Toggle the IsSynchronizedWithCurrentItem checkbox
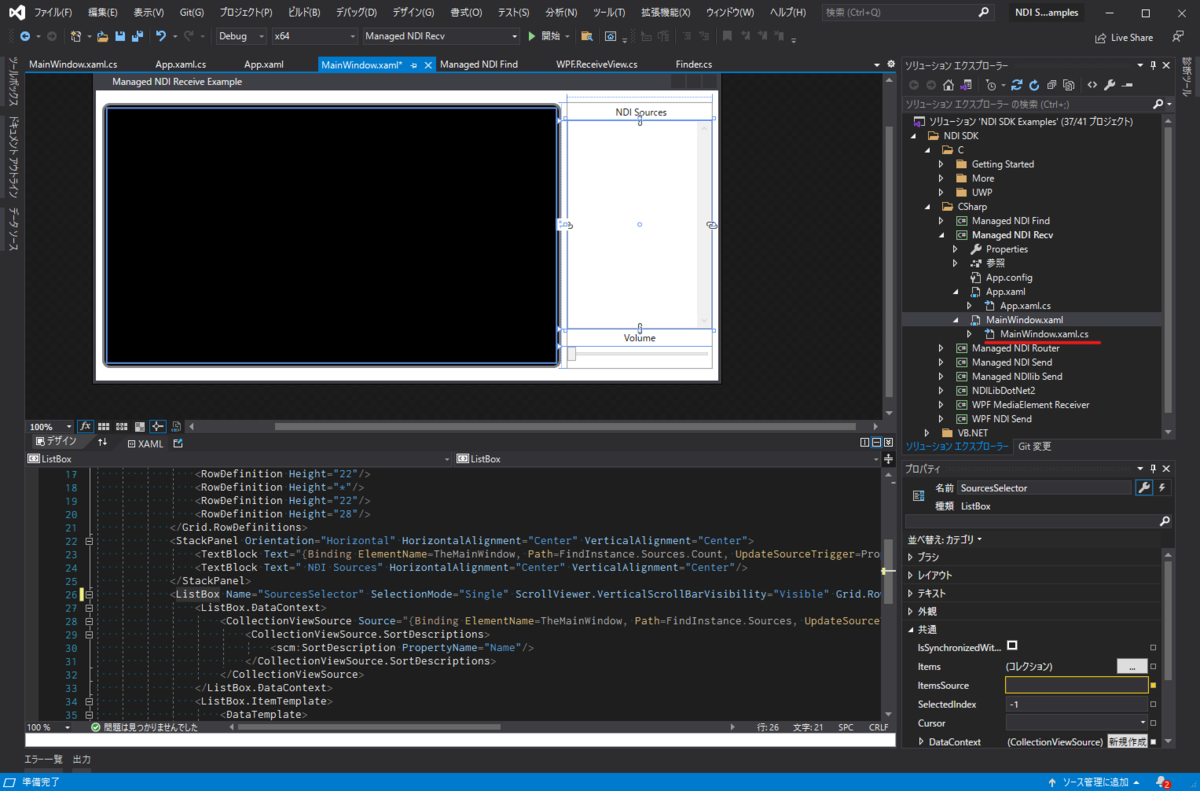Viewport: 1200px width, 791px height. pyautogui.click(x=1012, y=646)
